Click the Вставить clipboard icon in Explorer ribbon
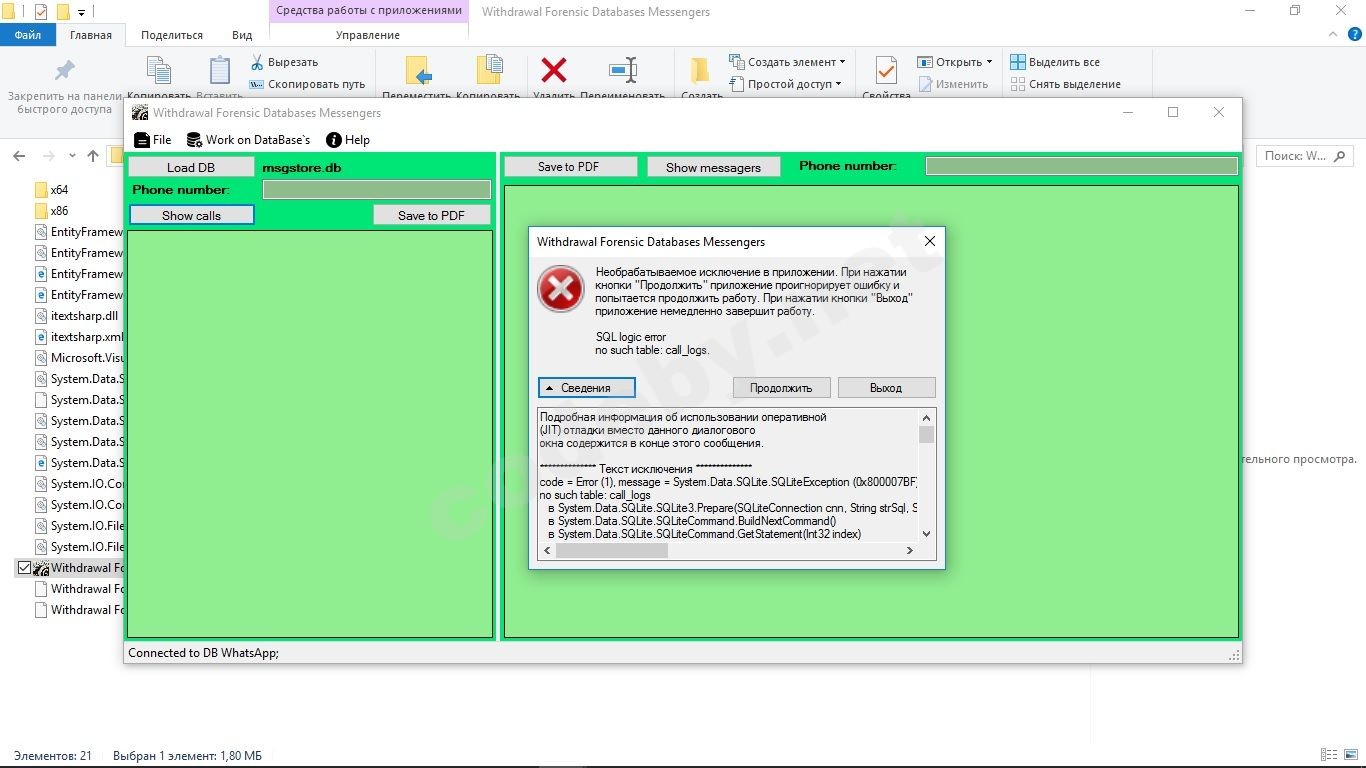Screen dimensions: 1366x768 (220, 71)
